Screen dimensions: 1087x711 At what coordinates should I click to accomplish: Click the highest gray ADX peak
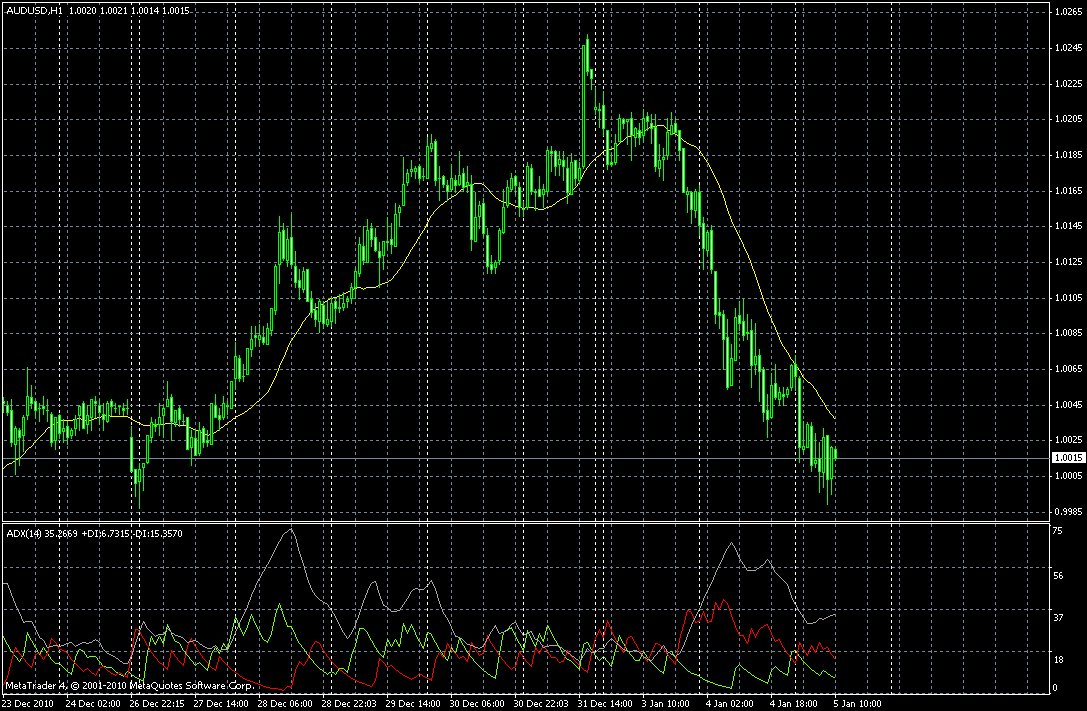[291, 530]
